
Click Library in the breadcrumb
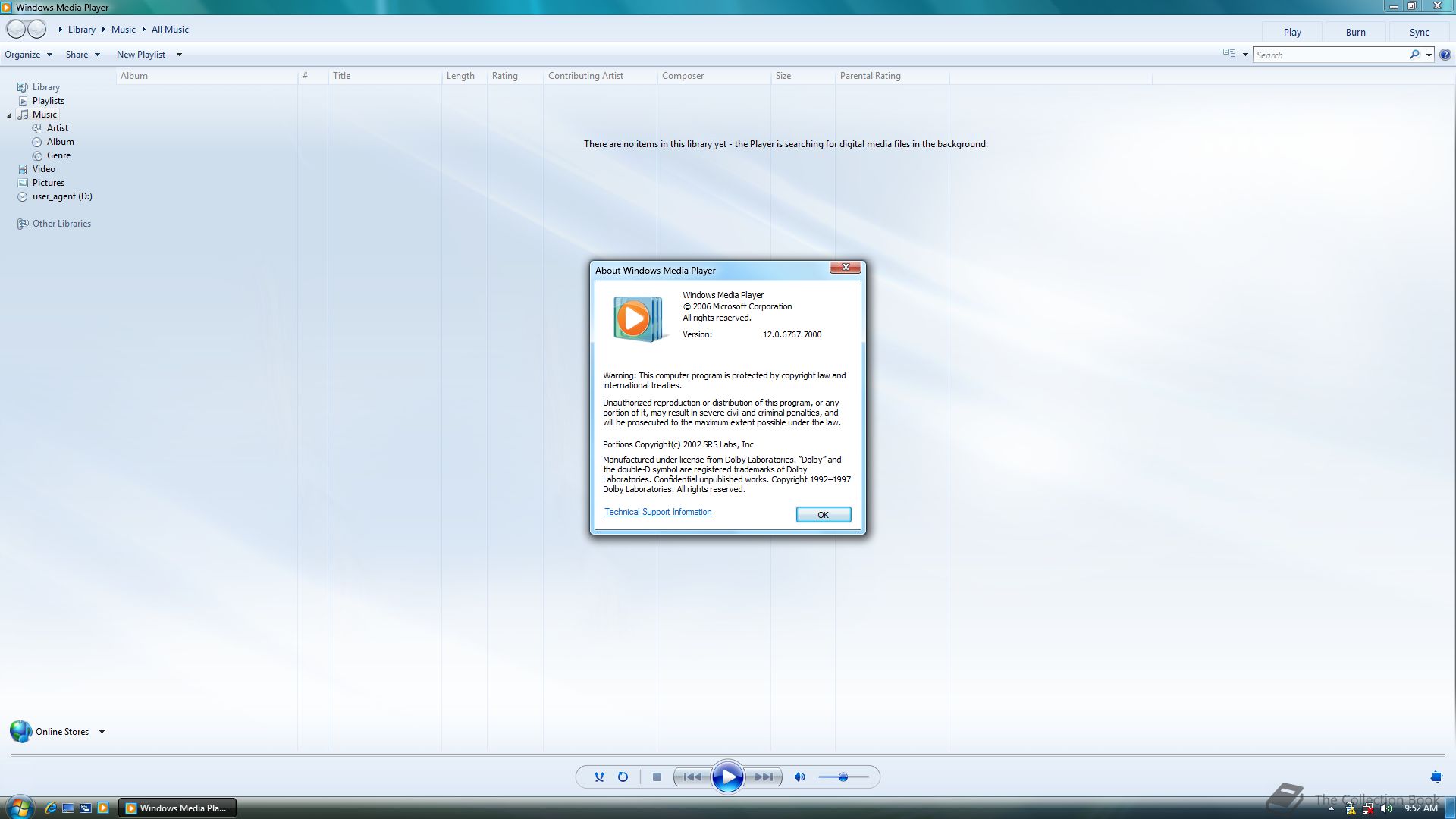click(x=82, y=30)
